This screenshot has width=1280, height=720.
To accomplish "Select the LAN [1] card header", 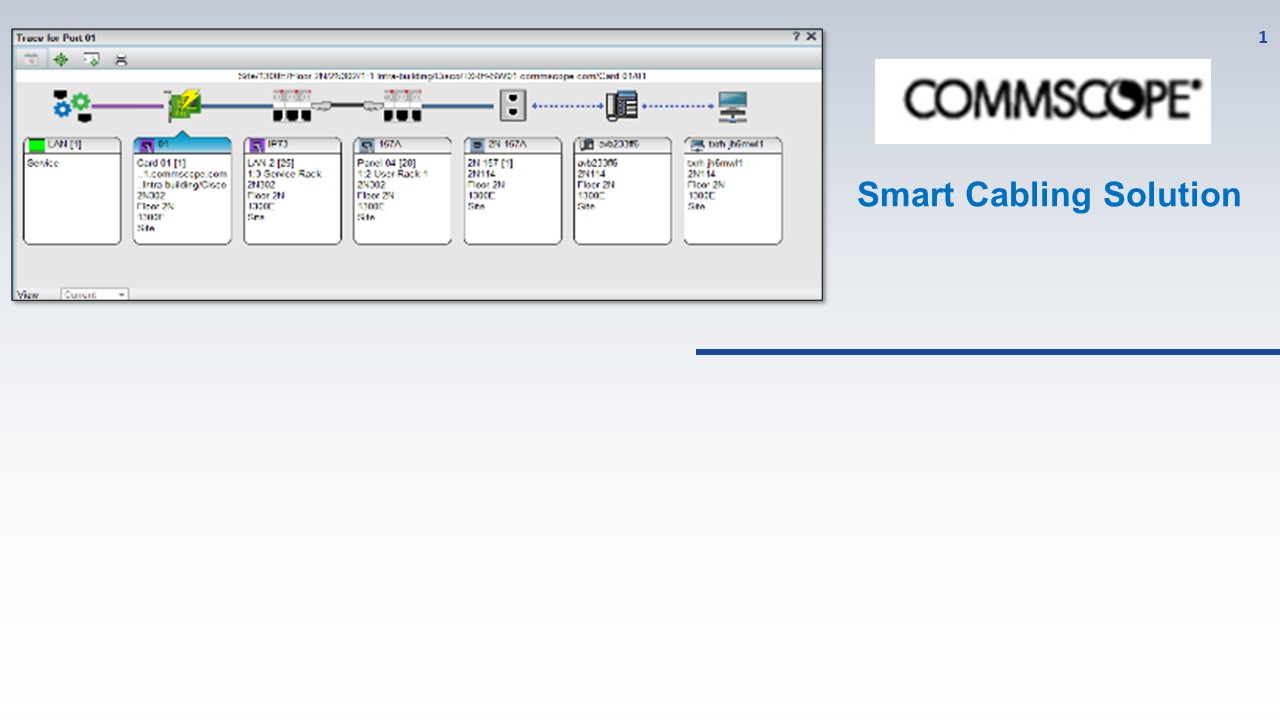I will click(72, 146).
